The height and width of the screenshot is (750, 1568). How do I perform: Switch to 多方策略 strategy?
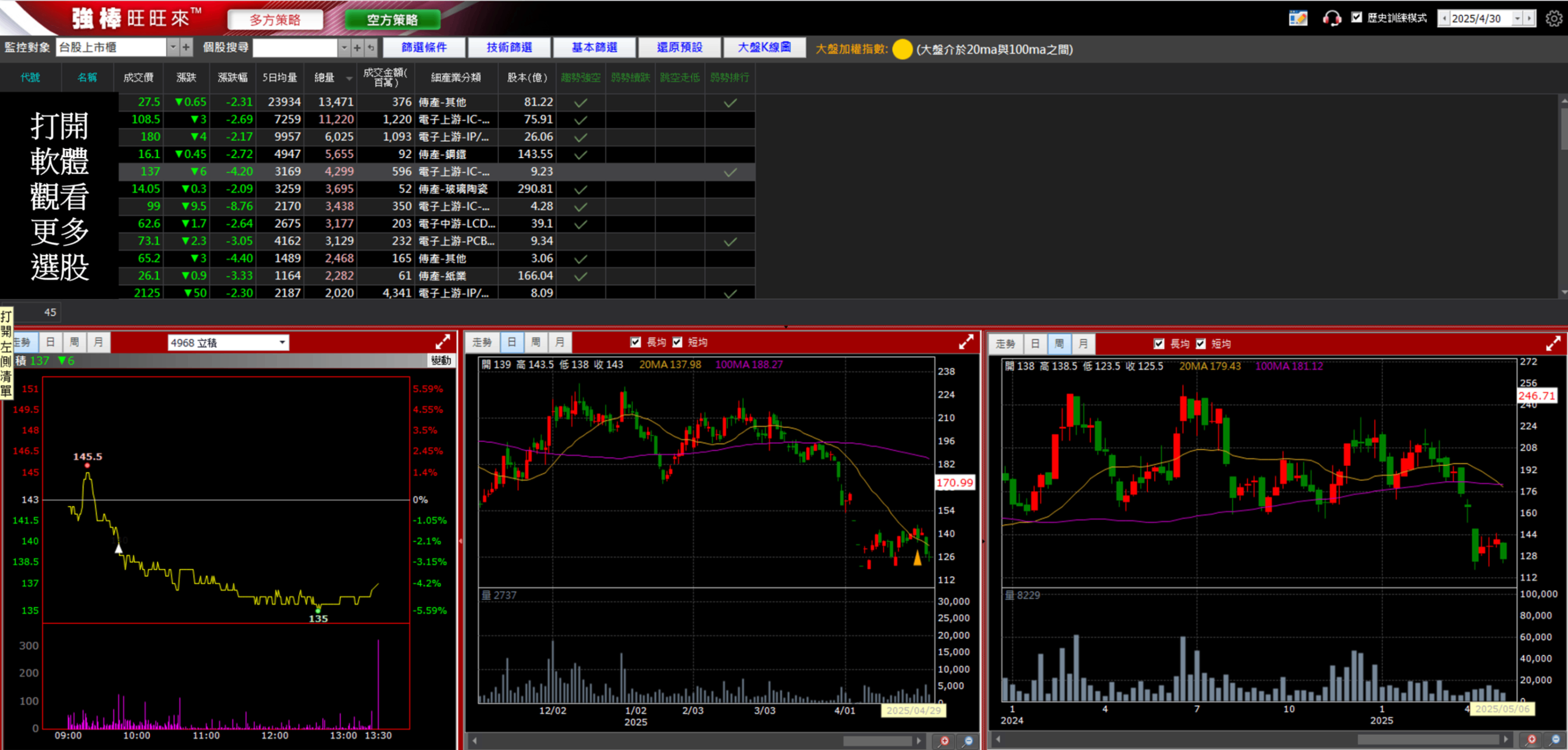click(x=275, y=19)
